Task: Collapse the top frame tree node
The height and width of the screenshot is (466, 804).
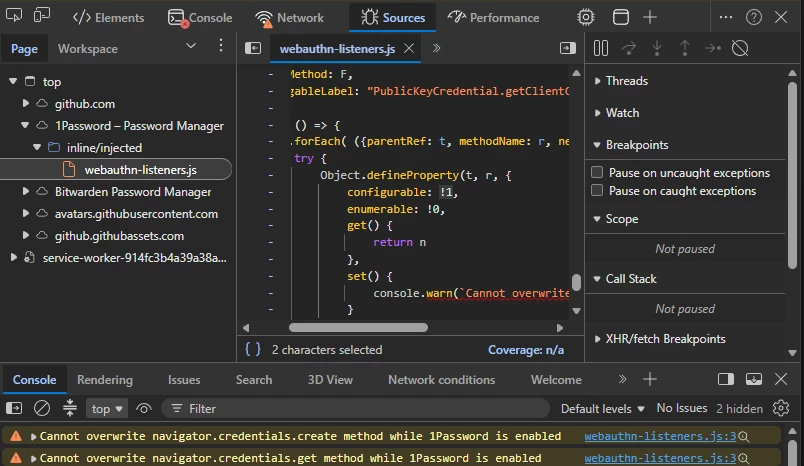Action: pos(13,82)
